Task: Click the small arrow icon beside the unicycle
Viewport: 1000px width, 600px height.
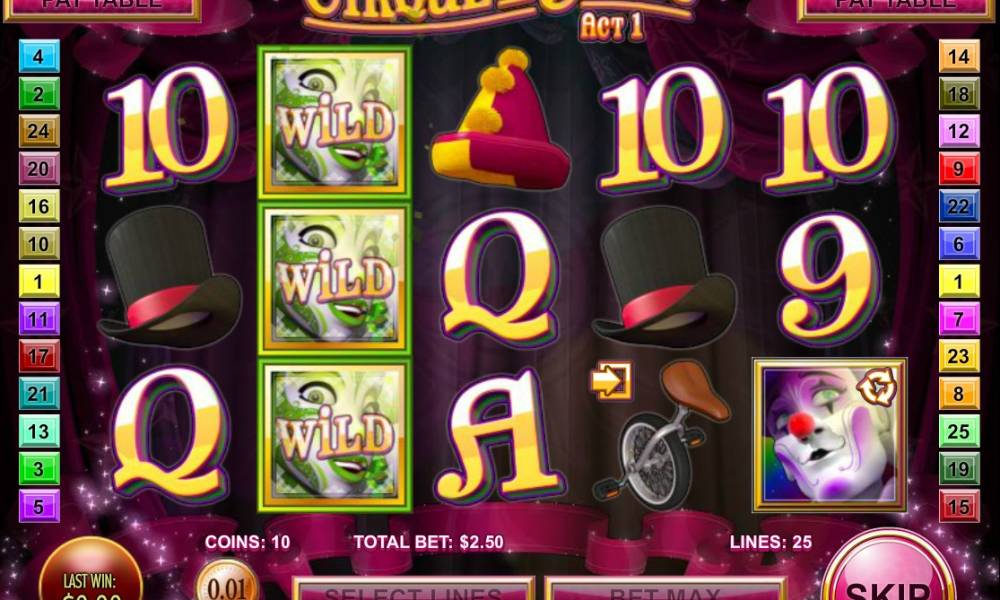Action: point(611,381)
